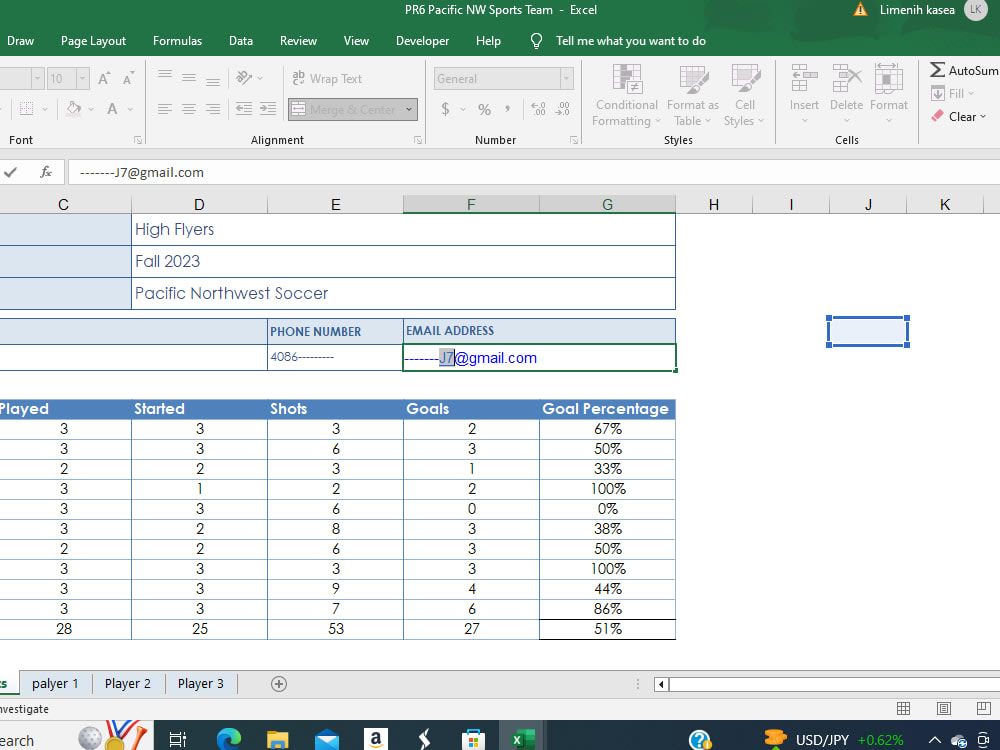Click the Insert Function fx icon
Screen dimensions: 1000x750
pos(46,172)
